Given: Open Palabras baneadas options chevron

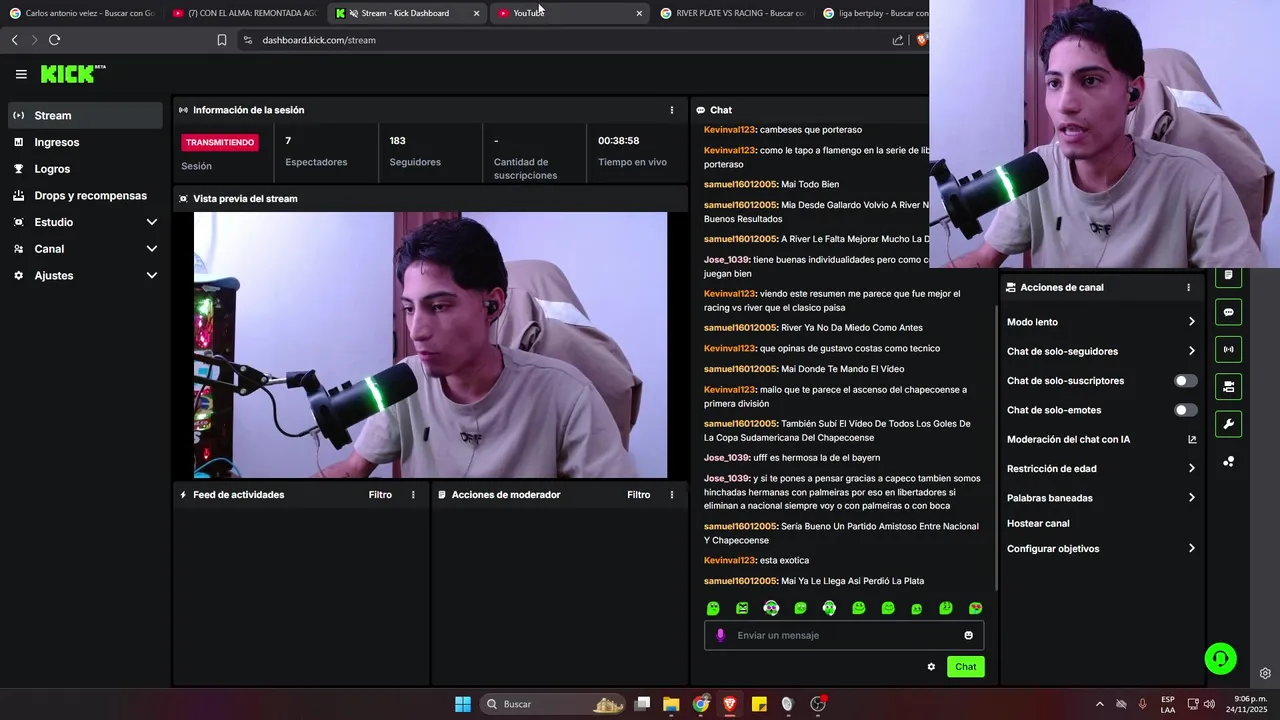Looking at the screenshot, I should (1191, 498).
